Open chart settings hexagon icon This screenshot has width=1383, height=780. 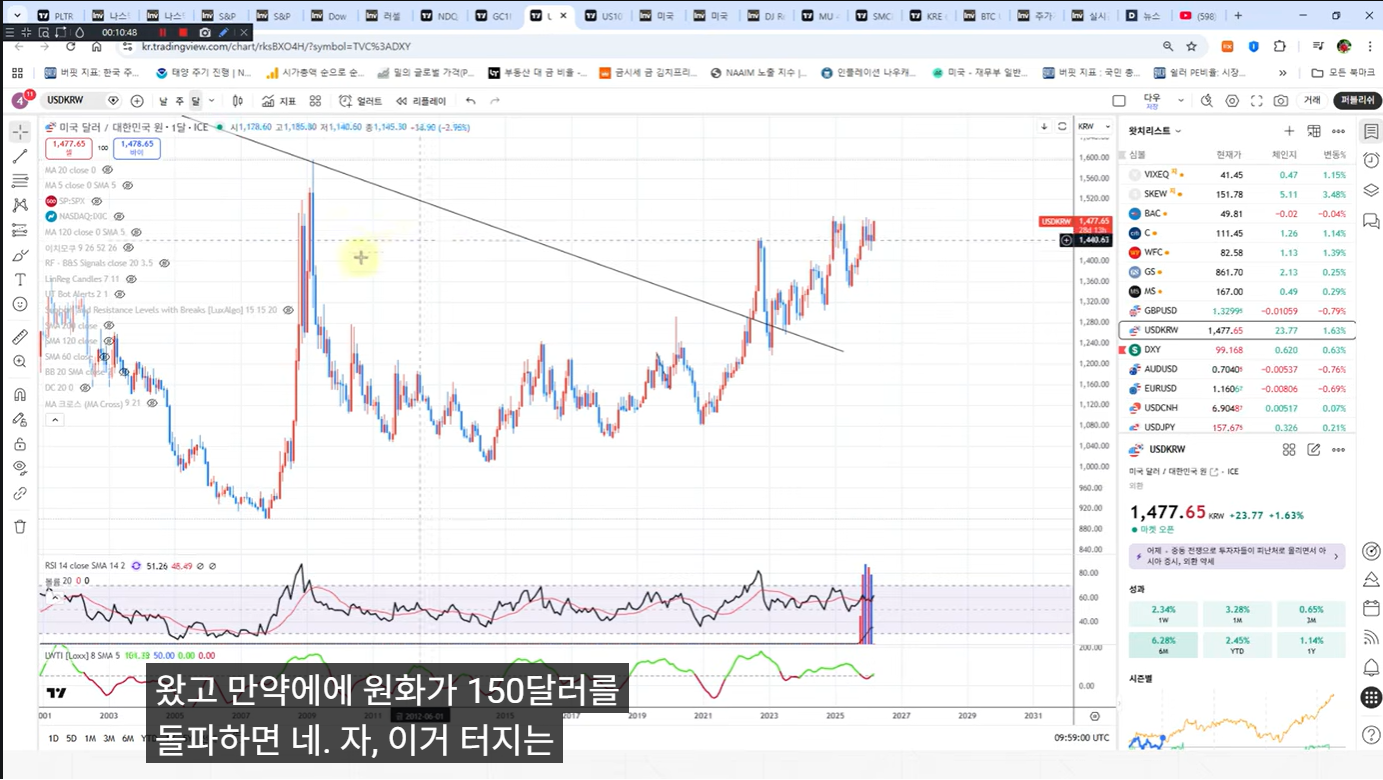[x=1232, y=101]
